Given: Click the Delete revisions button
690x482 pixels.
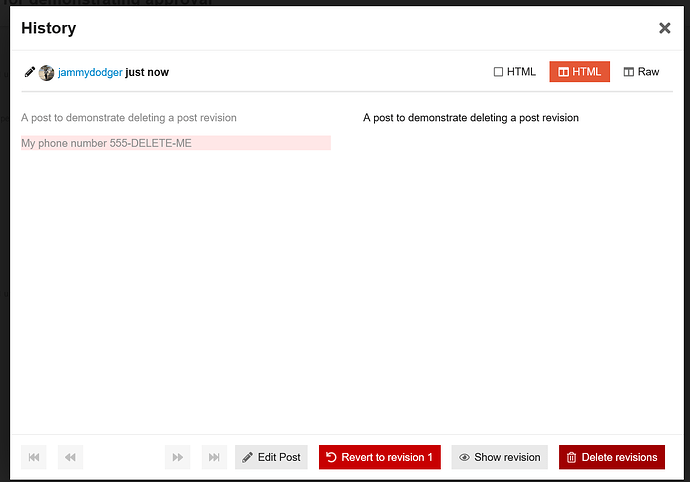Looking at the screenshot, I should coord(612,457).
